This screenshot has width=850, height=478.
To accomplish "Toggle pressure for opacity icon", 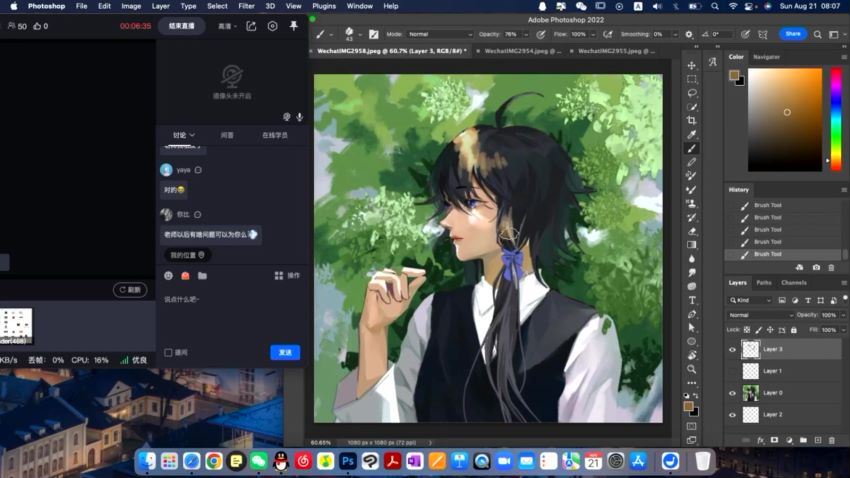I will coord(540,34).
